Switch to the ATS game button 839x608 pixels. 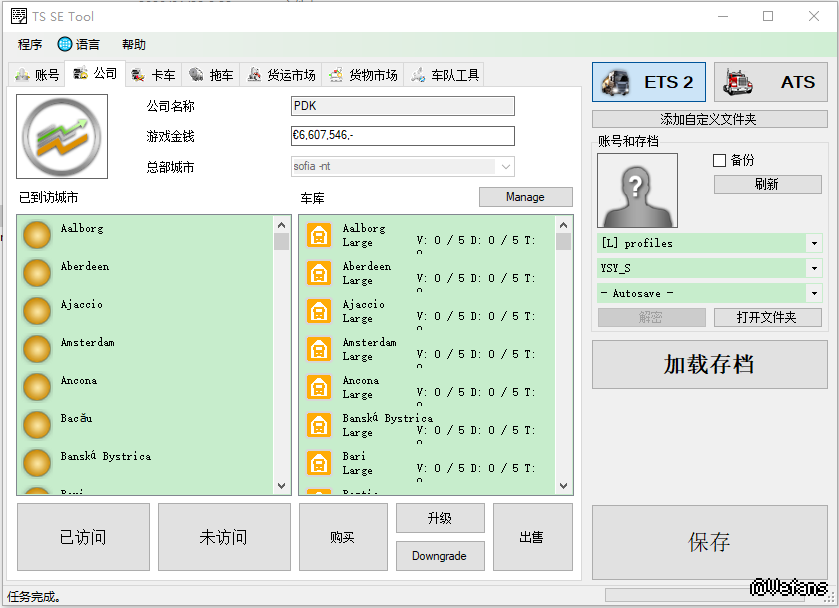771,82
